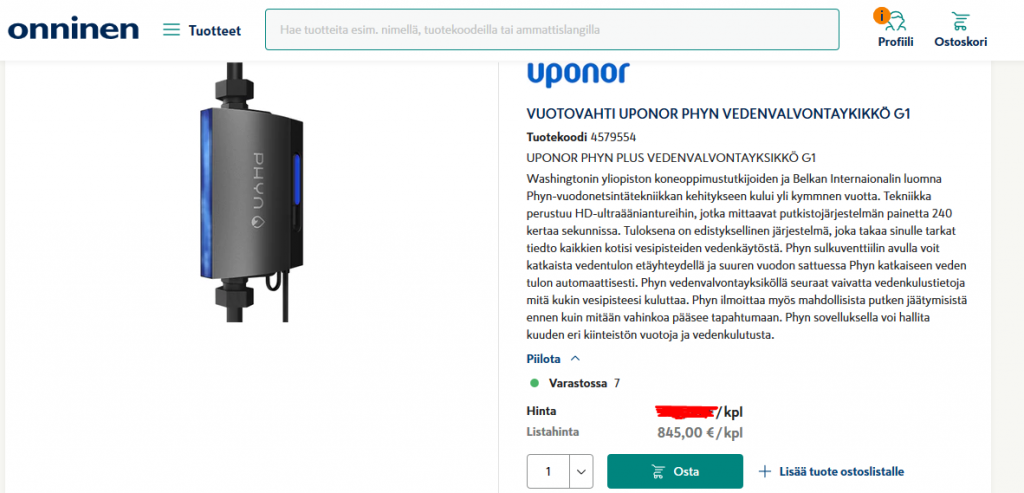Open the Profiili user icon
Image resolution: width=1024 pixels, height=493 pixels.
[895, 20]
